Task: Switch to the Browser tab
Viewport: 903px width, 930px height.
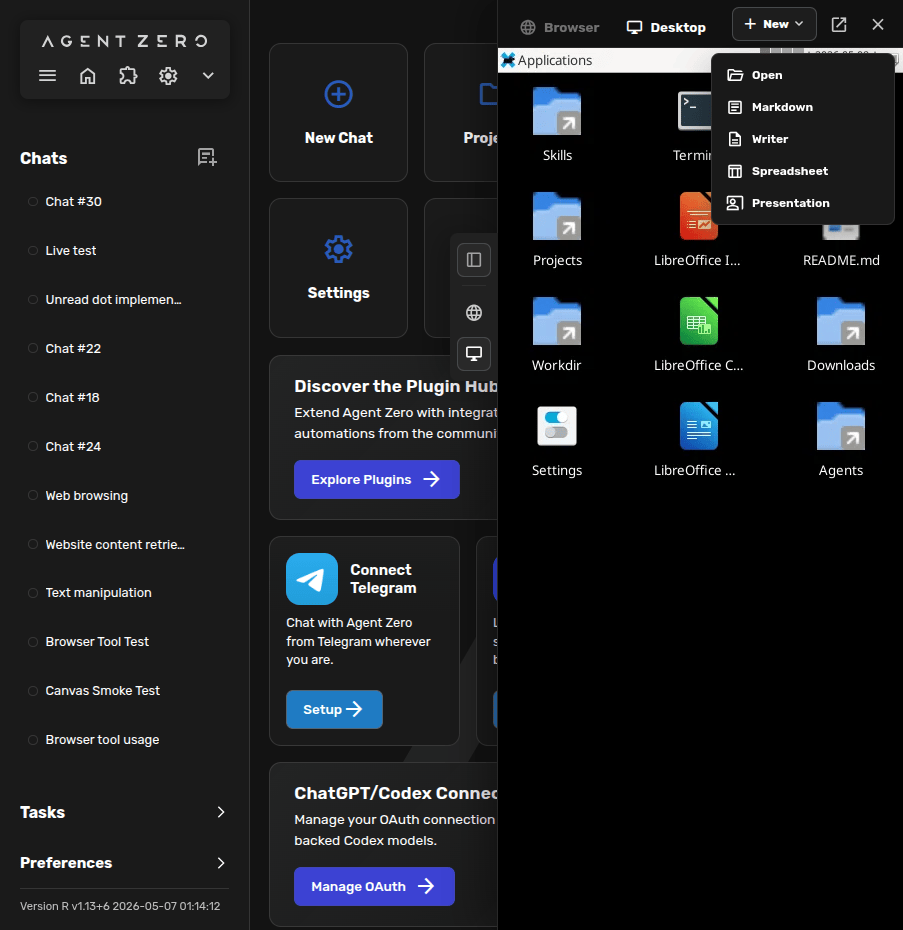Action: point(559,27)
